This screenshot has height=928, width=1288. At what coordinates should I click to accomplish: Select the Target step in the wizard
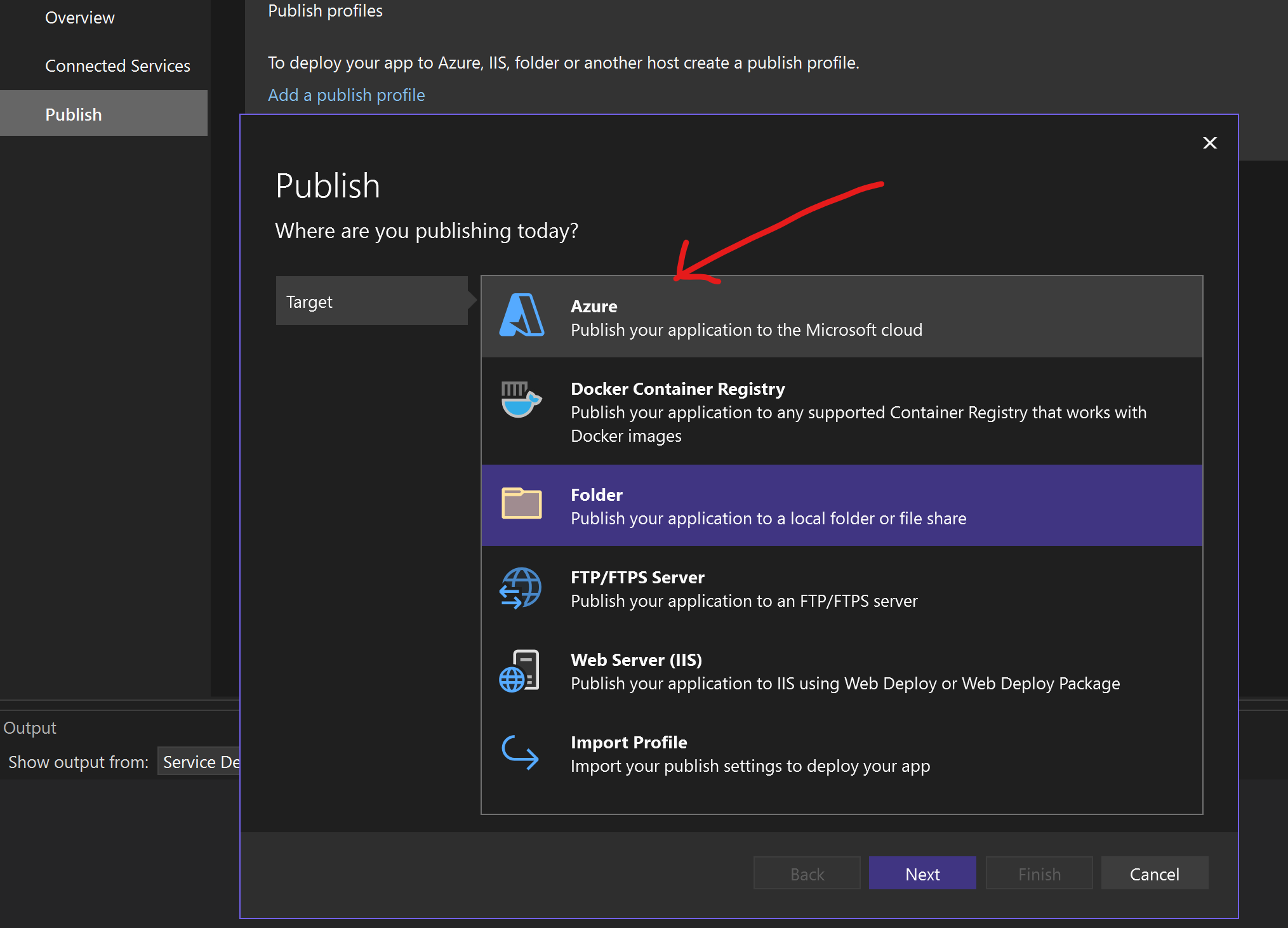point(372,301)
